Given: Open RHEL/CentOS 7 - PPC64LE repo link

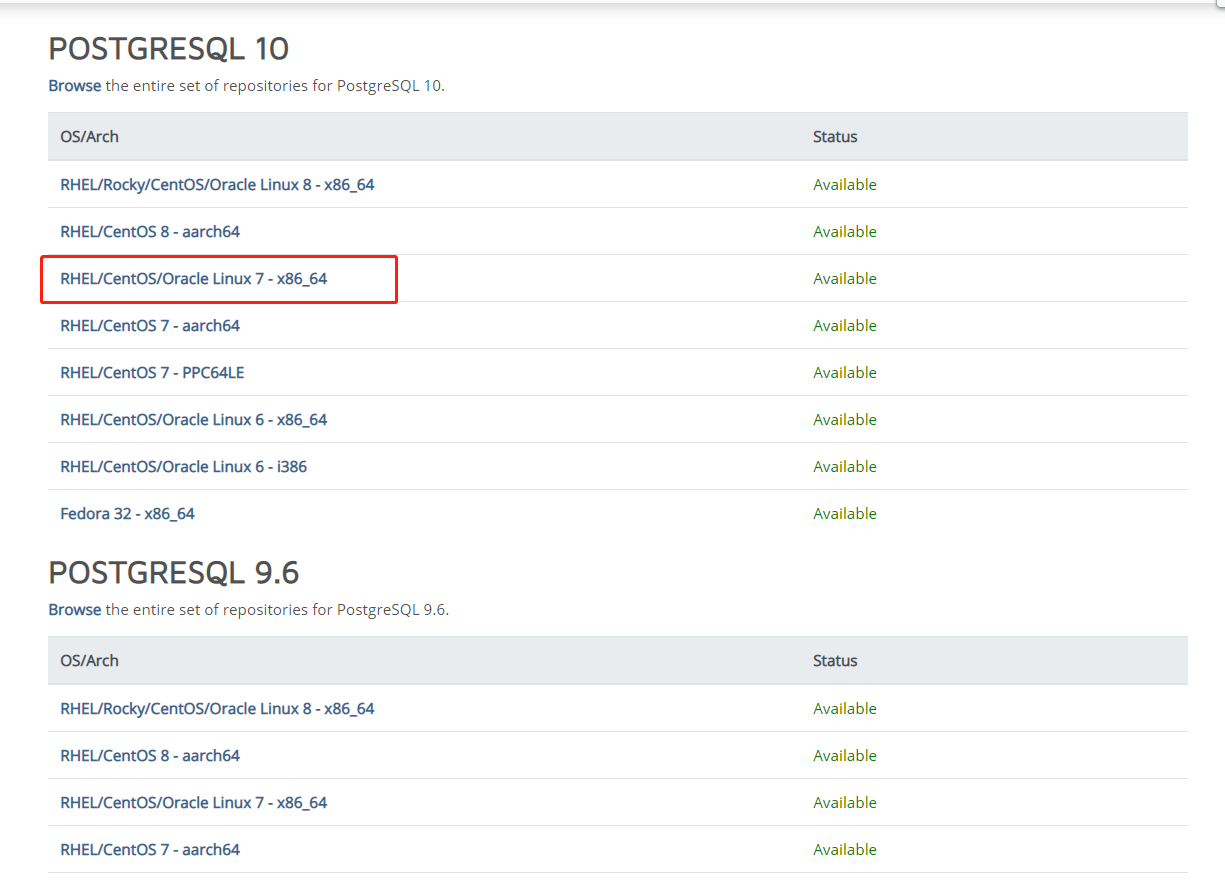Looking at the screenshot, I should pyautogui.click(x=152, y=373).
